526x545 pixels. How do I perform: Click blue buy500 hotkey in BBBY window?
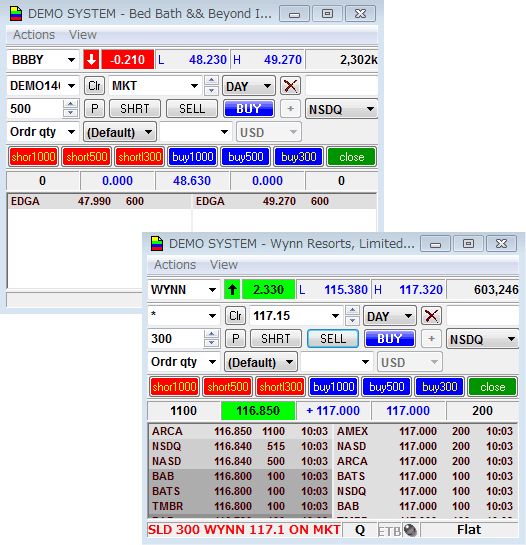coord(245,157)
